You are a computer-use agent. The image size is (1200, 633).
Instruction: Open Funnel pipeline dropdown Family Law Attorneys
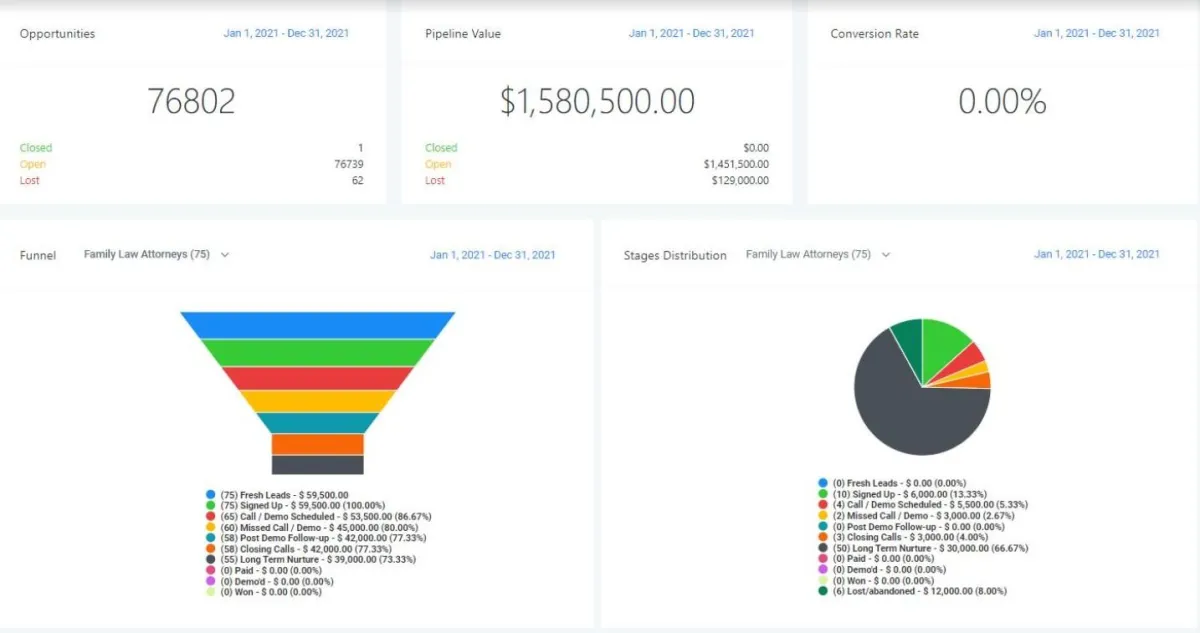156,255
